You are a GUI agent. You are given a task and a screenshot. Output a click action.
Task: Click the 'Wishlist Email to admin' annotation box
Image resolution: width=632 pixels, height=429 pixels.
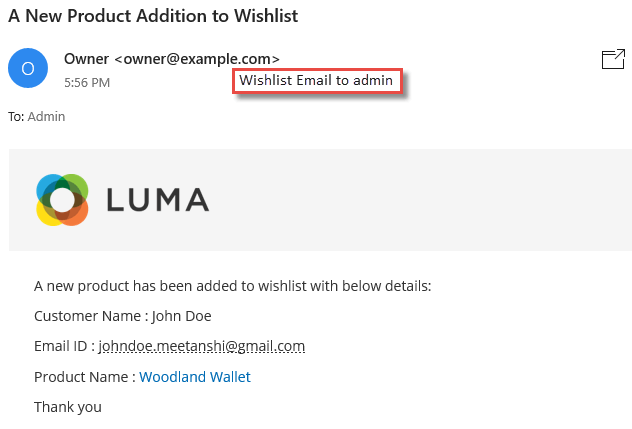click(x=317, y=81)
